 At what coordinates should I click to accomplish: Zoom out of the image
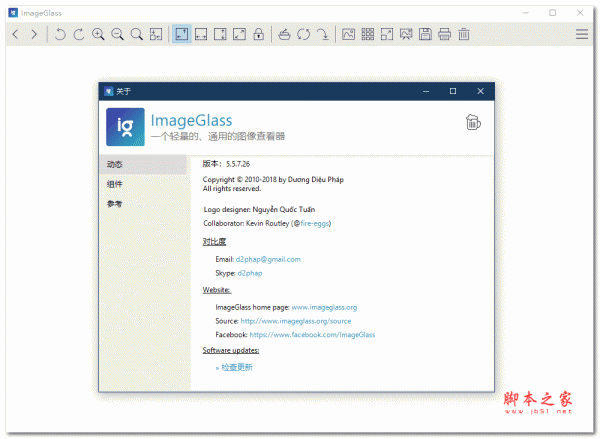117,34
